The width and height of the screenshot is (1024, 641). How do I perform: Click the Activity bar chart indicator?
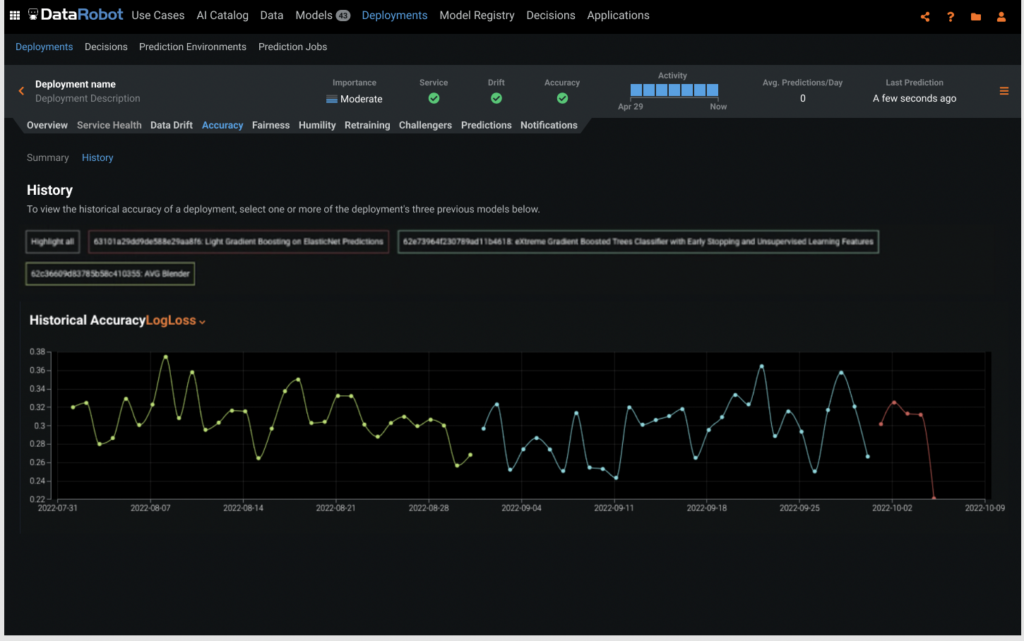[673, 89]
